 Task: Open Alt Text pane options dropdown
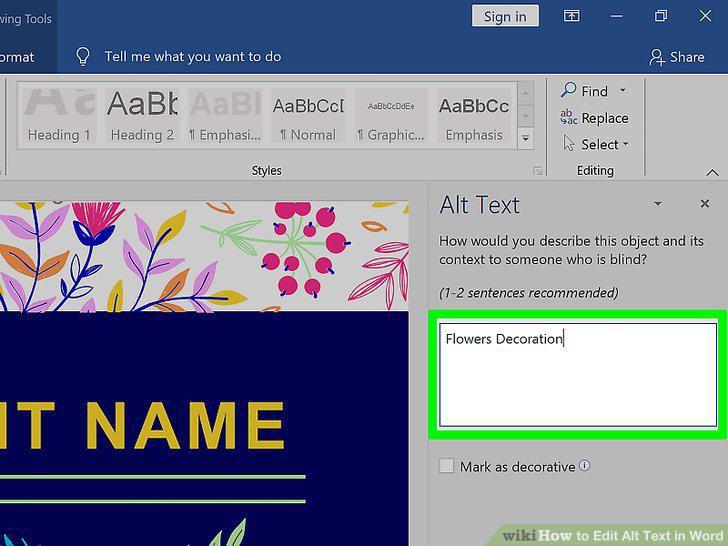coord(658,203)
